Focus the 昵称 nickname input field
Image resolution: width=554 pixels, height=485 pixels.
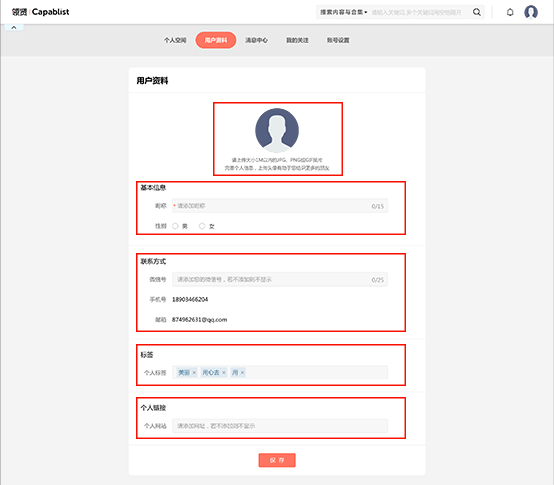pyautogui.click(x=280, y=206)
